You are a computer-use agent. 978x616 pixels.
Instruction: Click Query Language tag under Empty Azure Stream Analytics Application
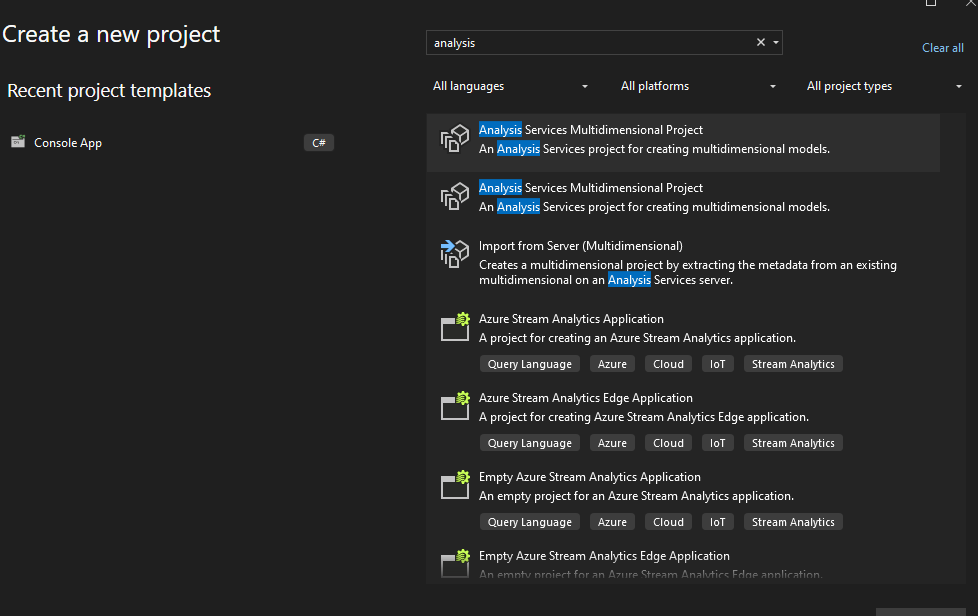(530, 522)
